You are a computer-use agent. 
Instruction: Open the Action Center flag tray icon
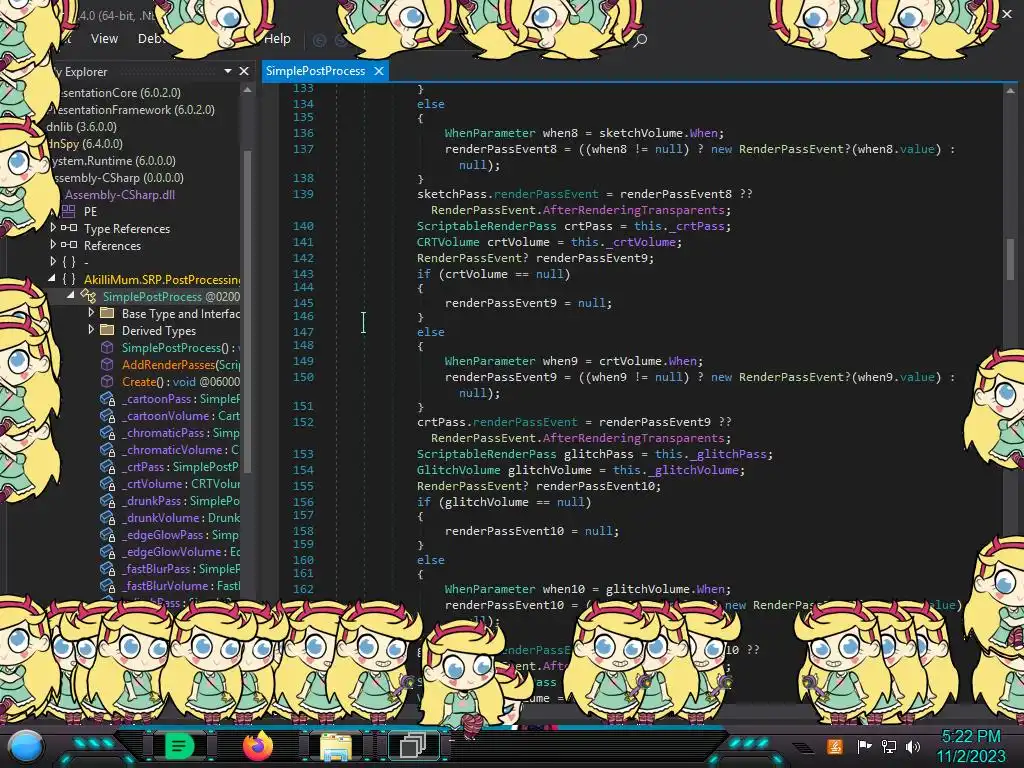pyautogui.click(x=864, y=746)
